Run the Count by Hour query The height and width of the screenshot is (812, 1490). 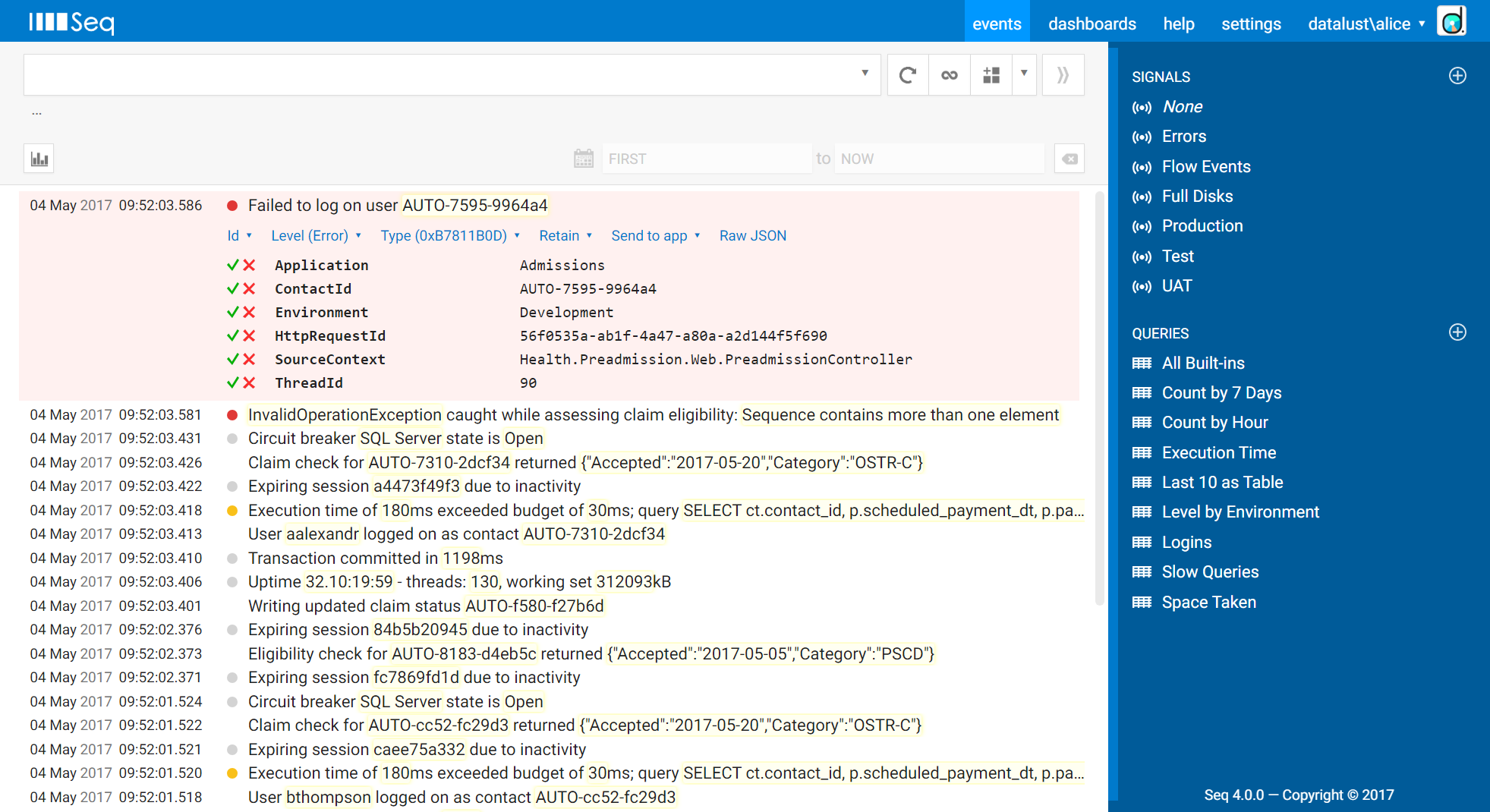(x=1214, y=423)
